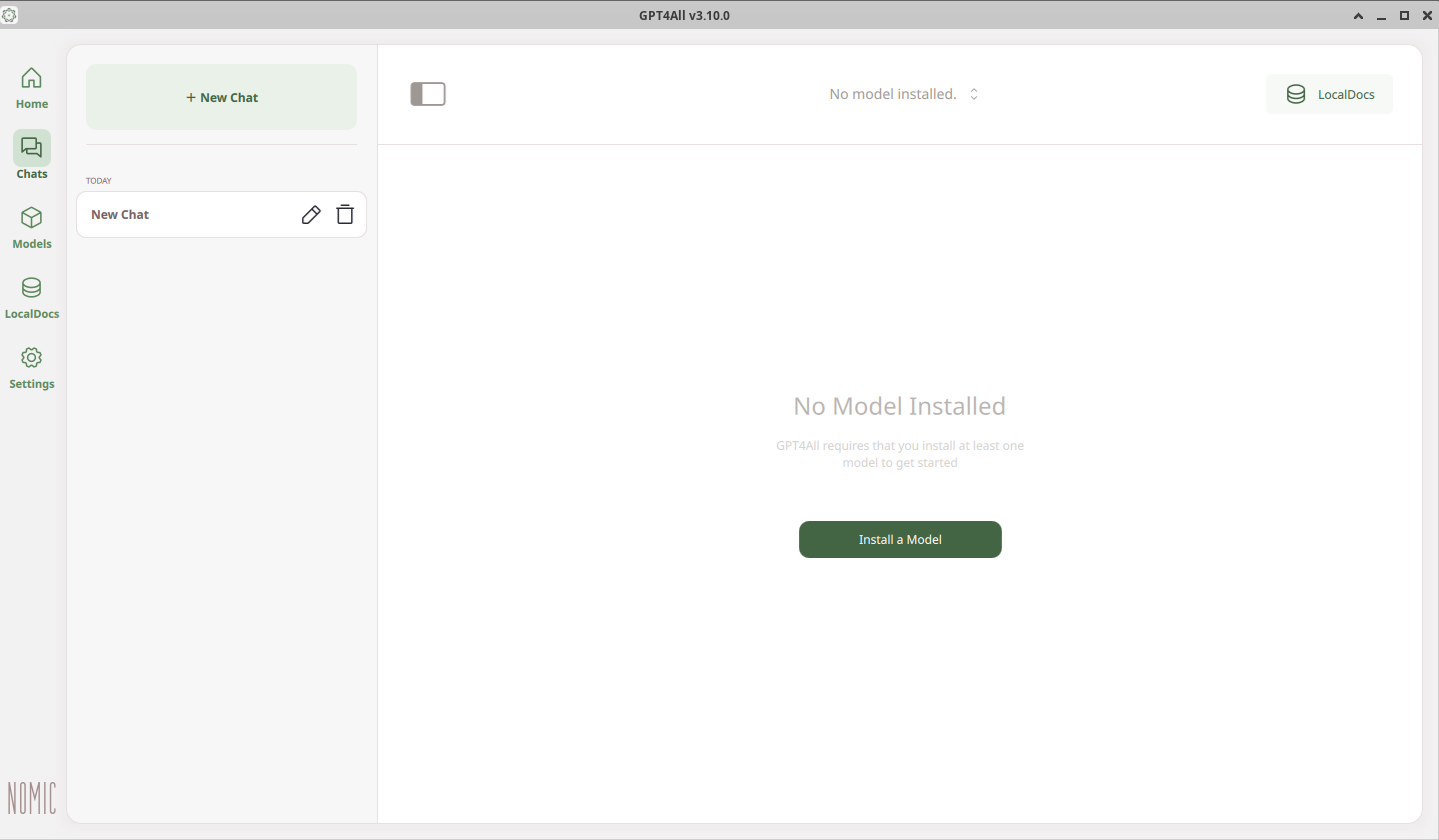Go to Models cube icon

pos(31,218)
